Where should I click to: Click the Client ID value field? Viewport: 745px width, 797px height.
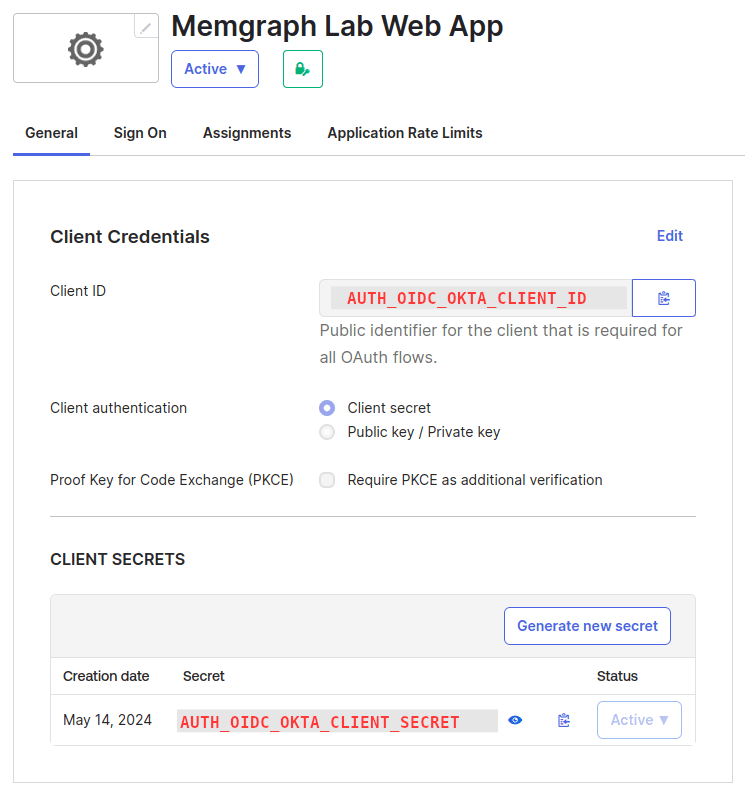click(476, 298)
